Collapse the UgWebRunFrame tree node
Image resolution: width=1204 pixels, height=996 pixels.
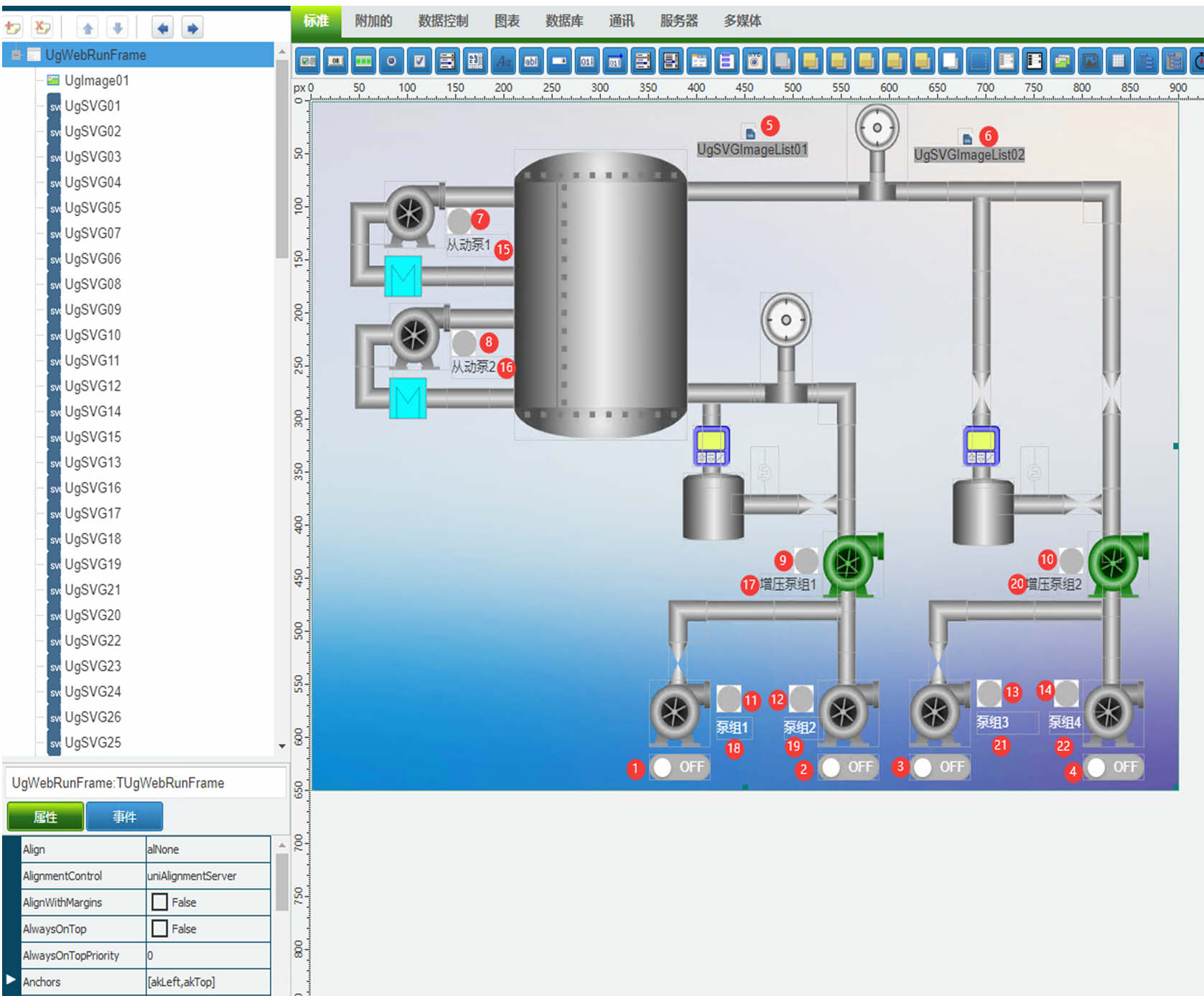point(16,55)
